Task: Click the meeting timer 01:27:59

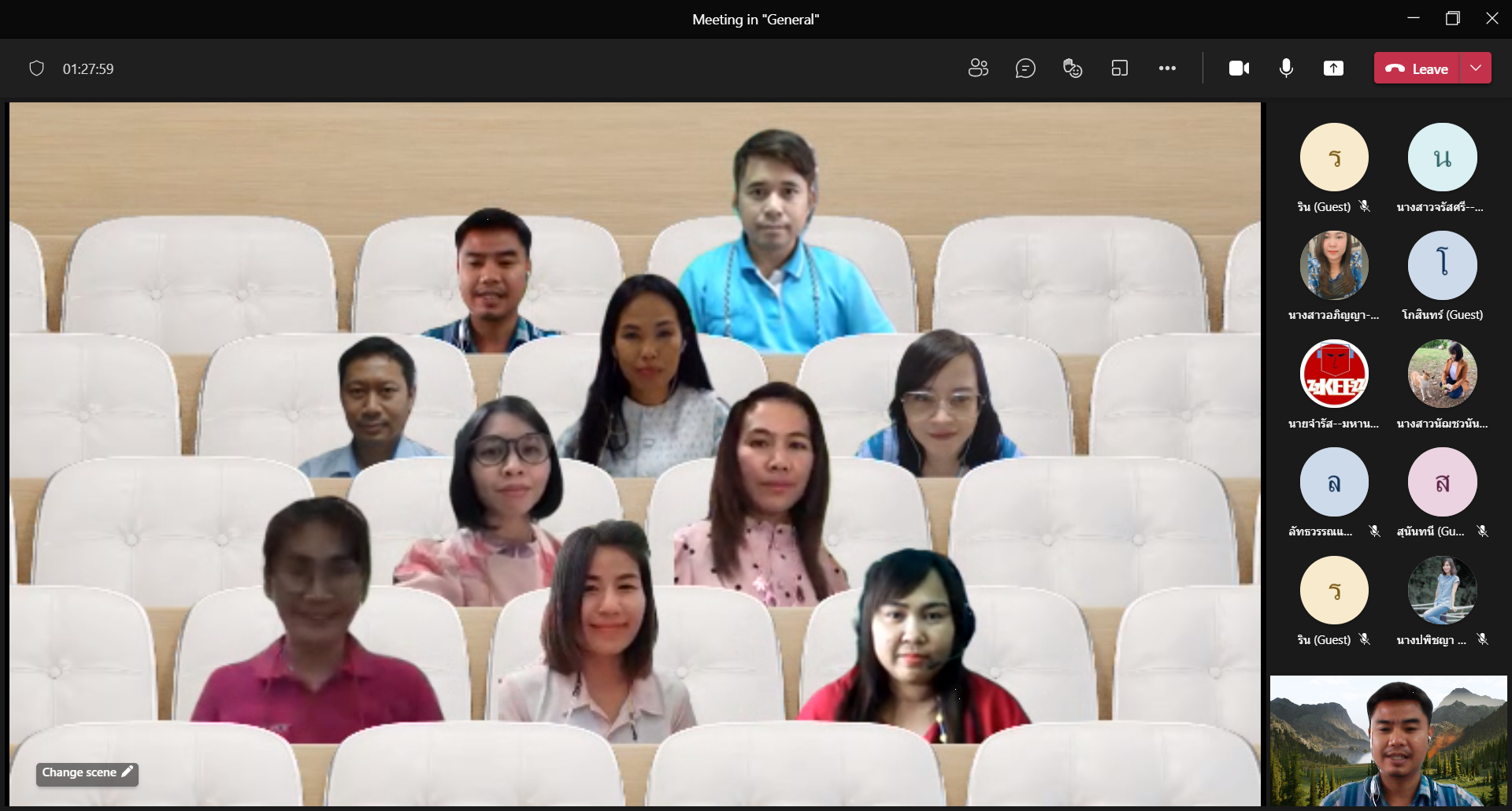Action: tap(88, 69)
